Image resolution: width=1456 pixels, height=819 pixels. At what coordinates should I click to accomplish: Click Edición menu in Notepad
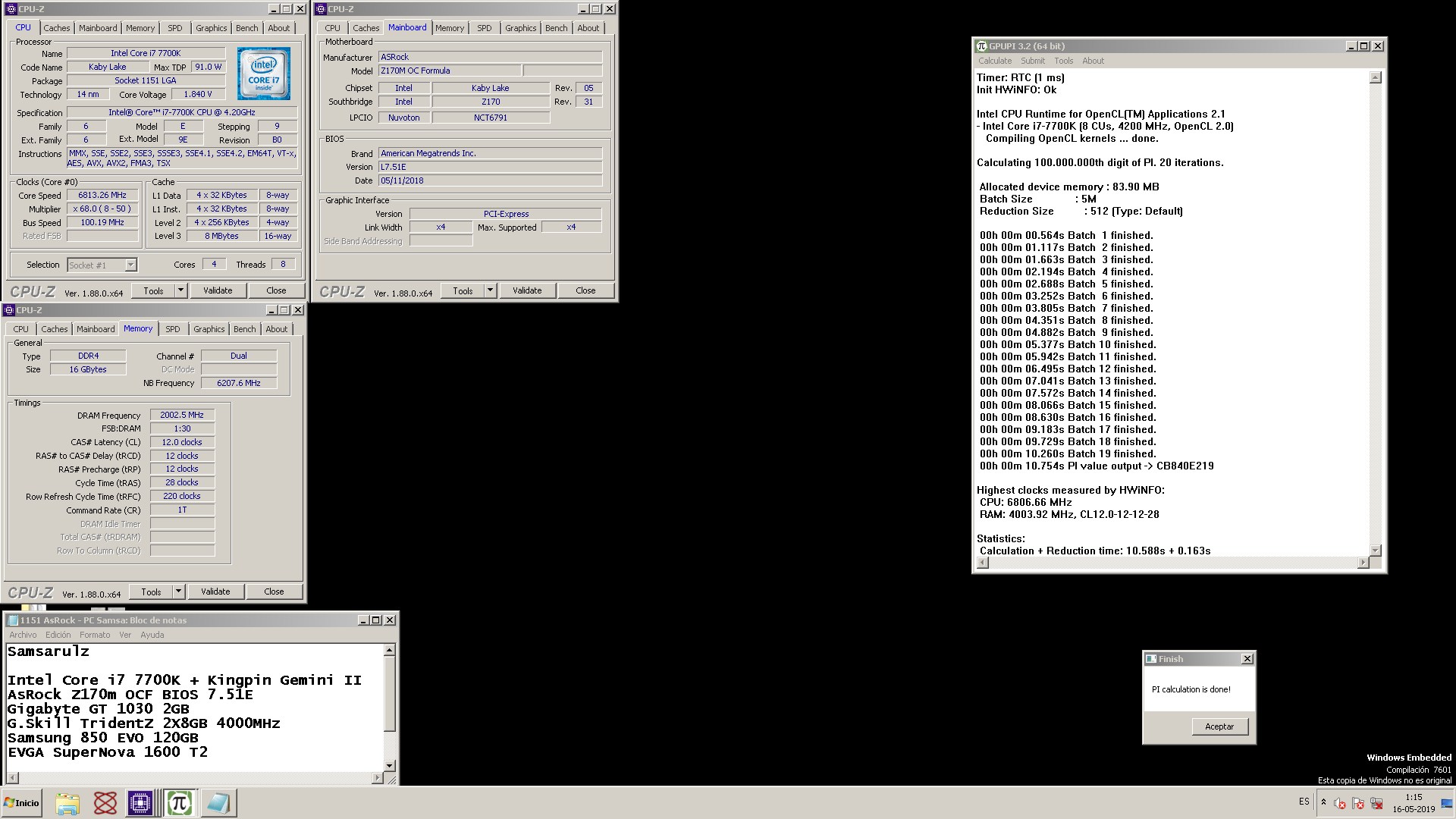[x=58, y=635]
